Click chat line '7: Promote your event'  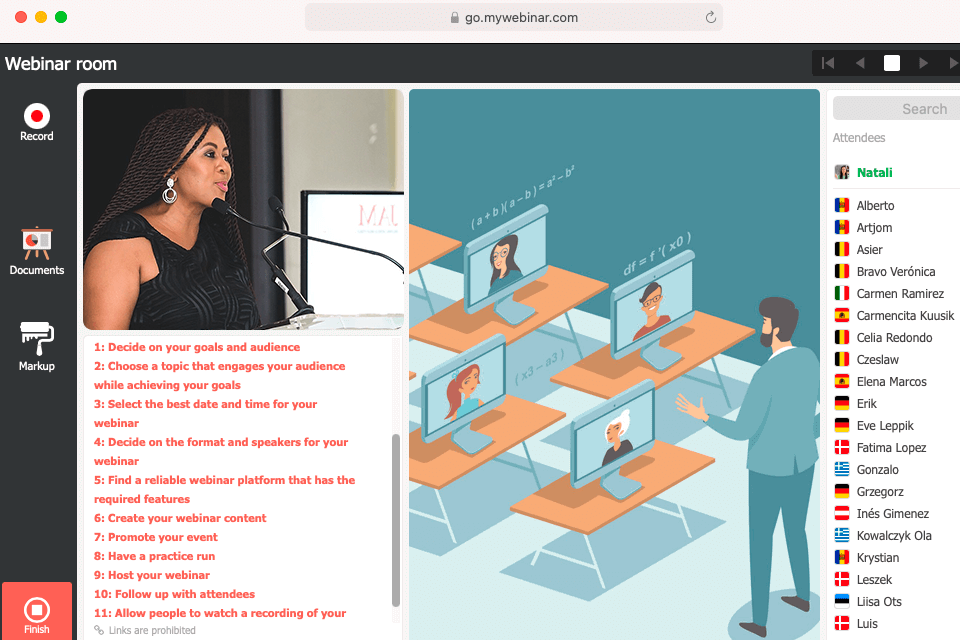[x=156, y=537]
